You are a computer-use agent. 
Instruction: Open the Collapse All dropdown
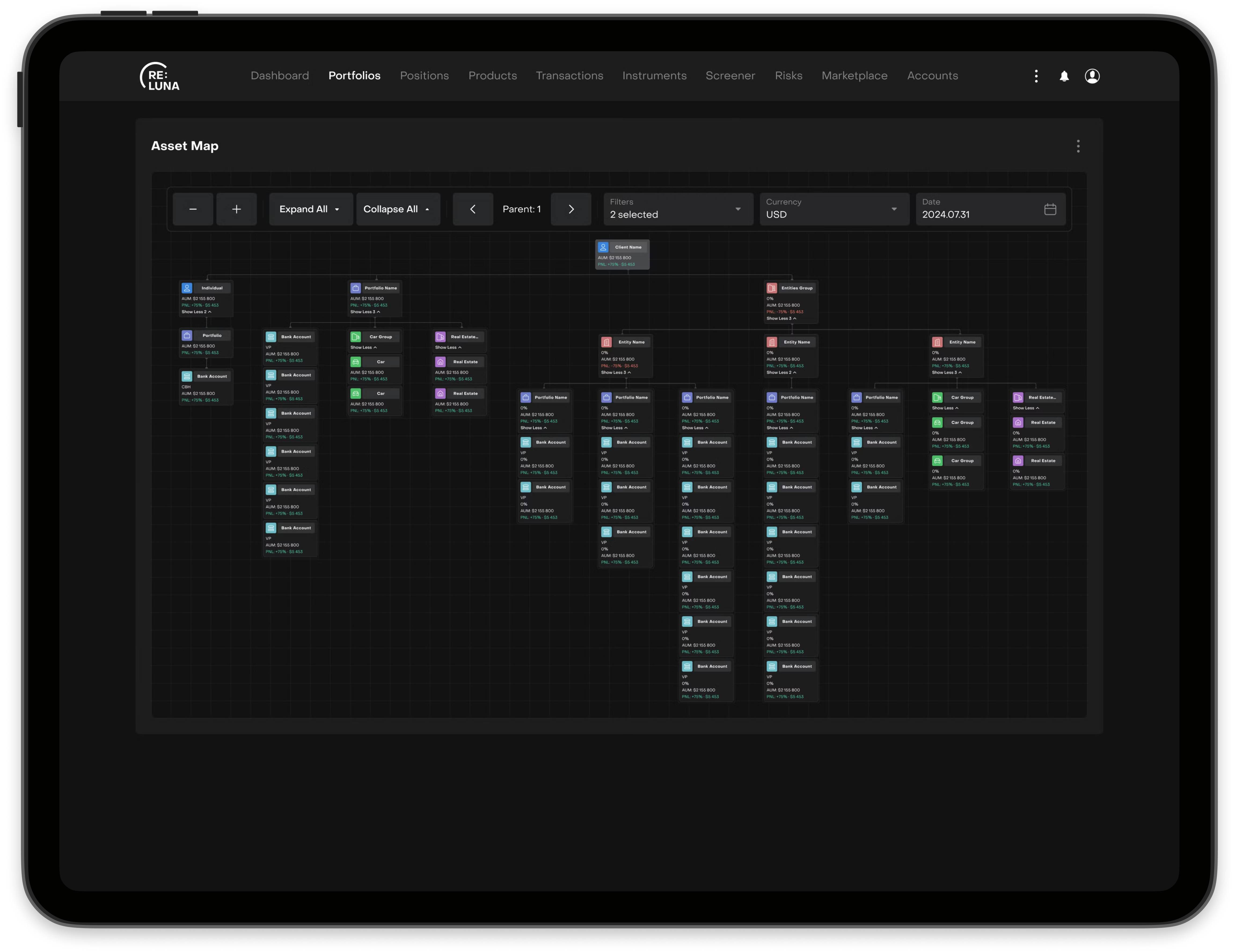point(397,209)
